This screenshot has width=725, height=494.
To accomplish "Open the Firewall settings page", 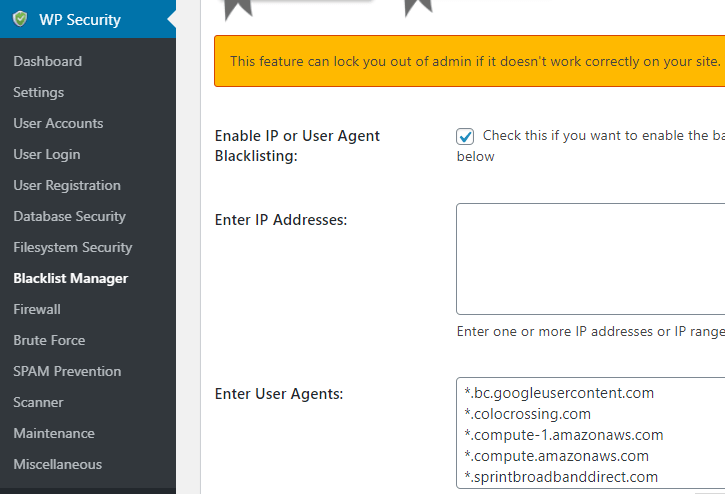I will click(37, 309).
